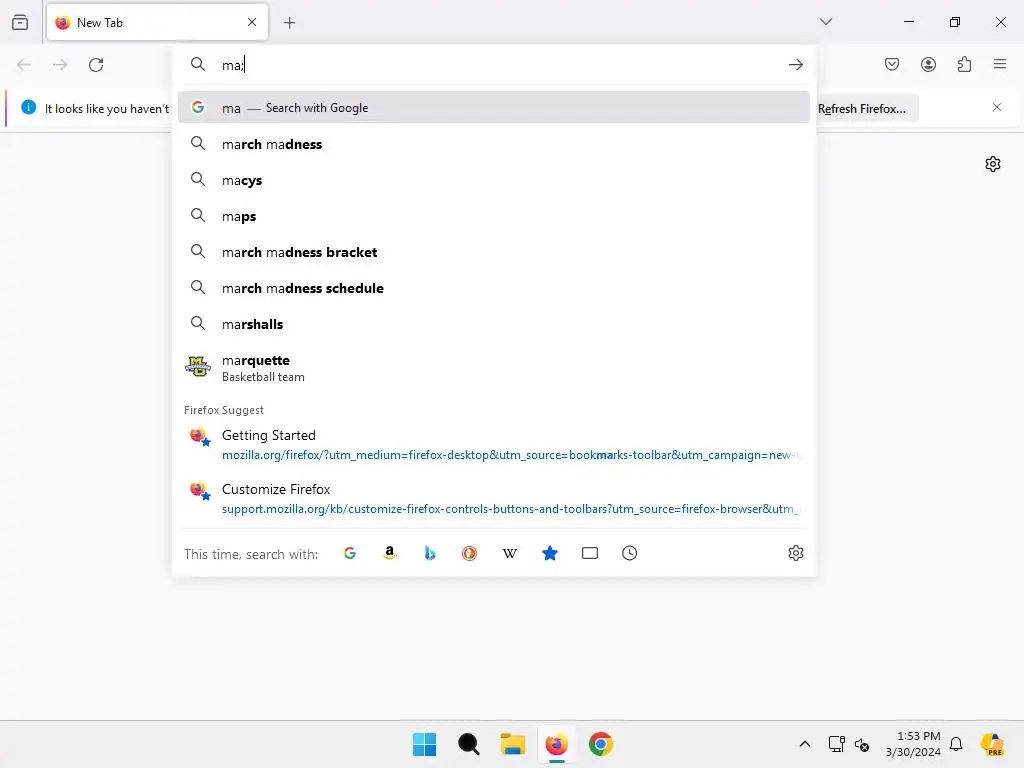The width and height of the screenshot is (1024, 768).
Task: Go forward with the forward arrow
Action: click(x=60, y=65)
